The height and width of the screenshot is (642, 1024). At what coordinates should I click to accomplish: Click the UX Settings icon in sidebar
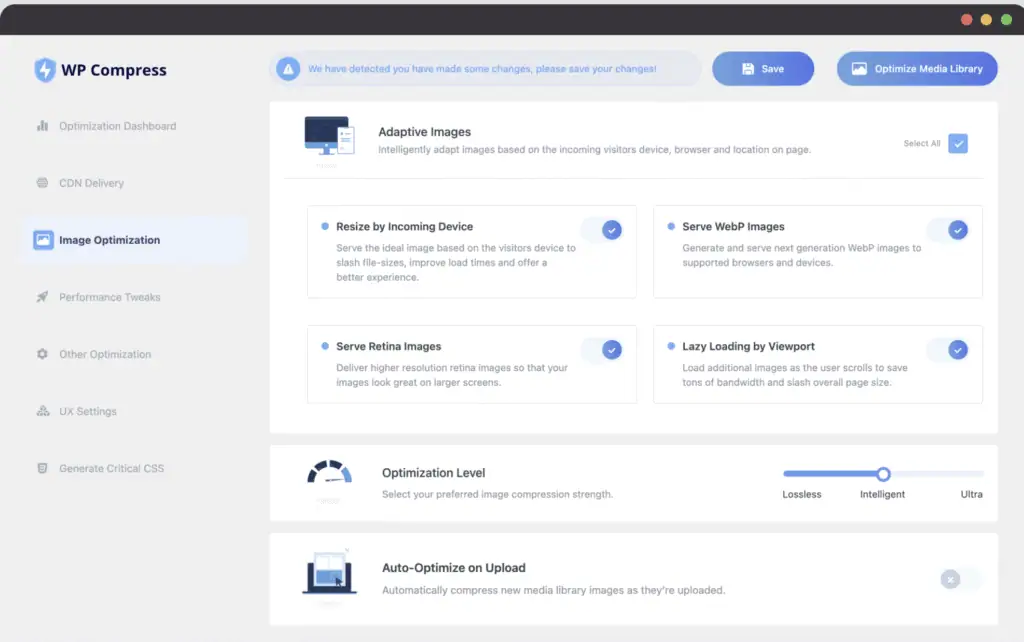tap(42, 411)
